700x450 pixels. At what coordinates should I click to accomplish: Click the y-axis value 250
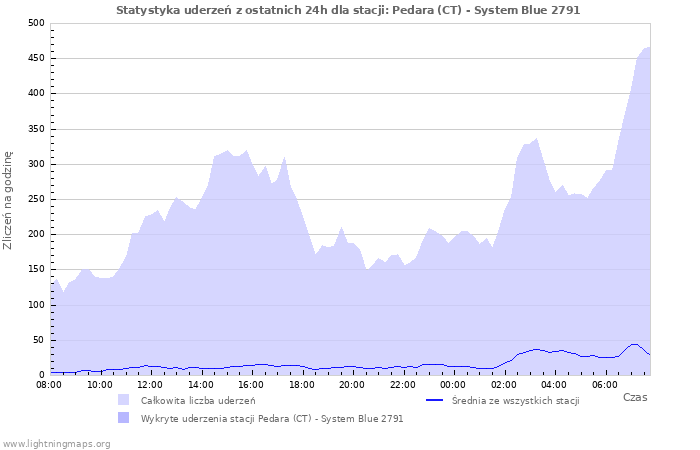(36, 199)
